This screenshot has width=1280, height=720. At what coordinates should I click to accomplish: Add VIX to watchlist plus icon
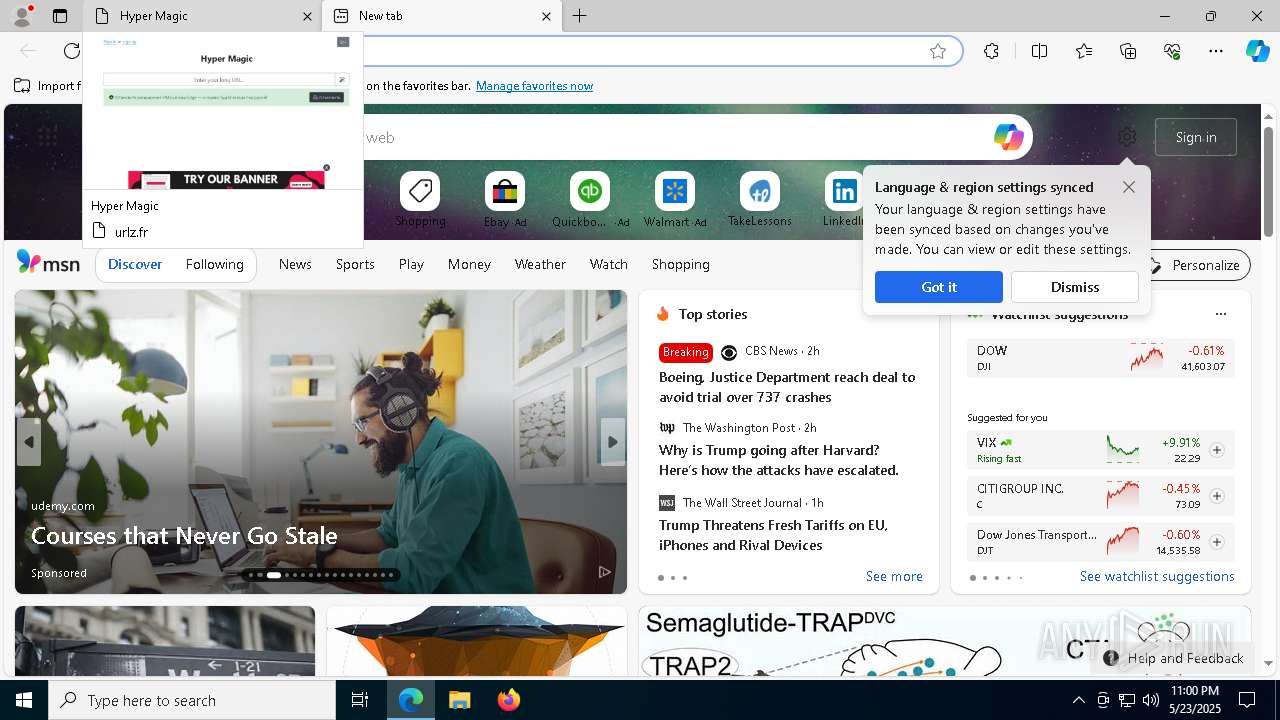(1217, 450)
